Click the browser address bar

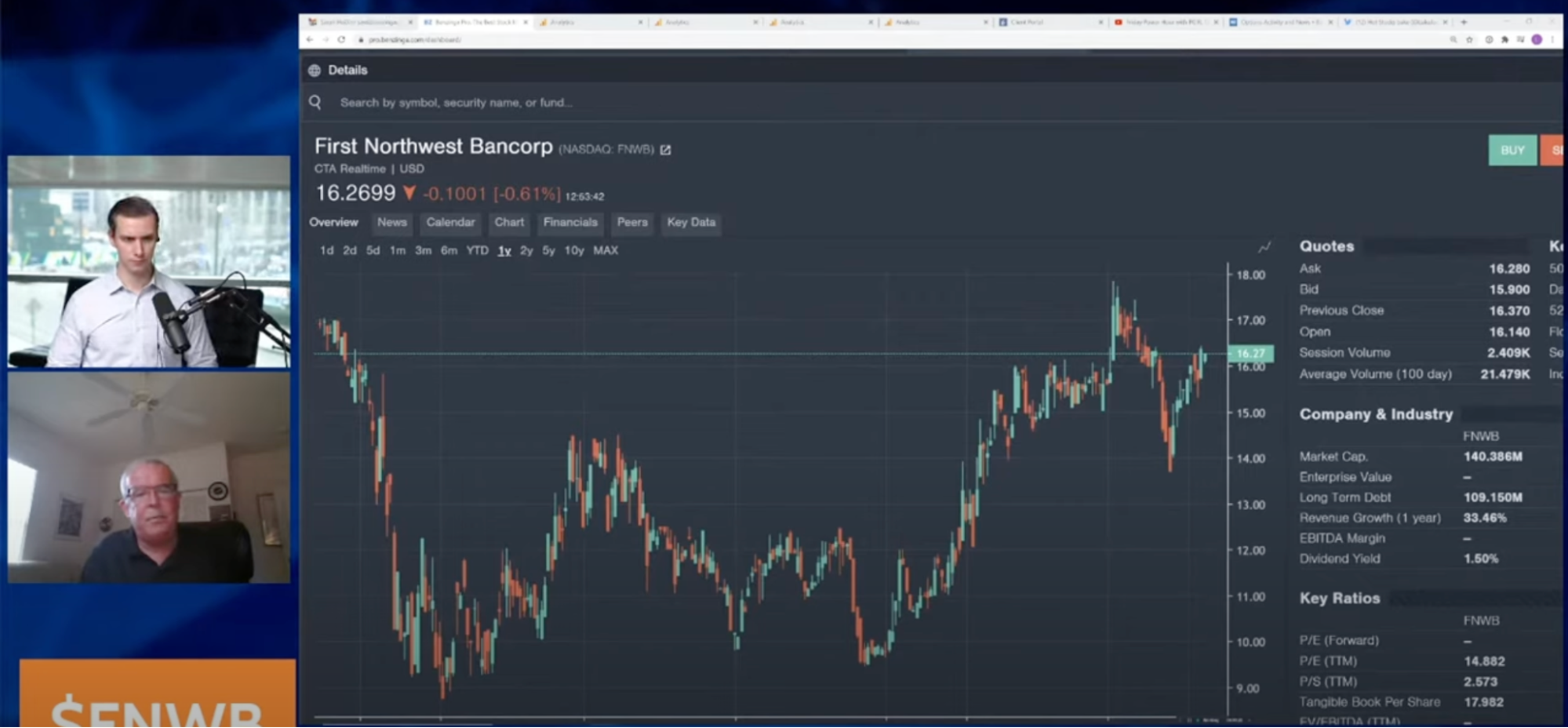coord(894,39)
